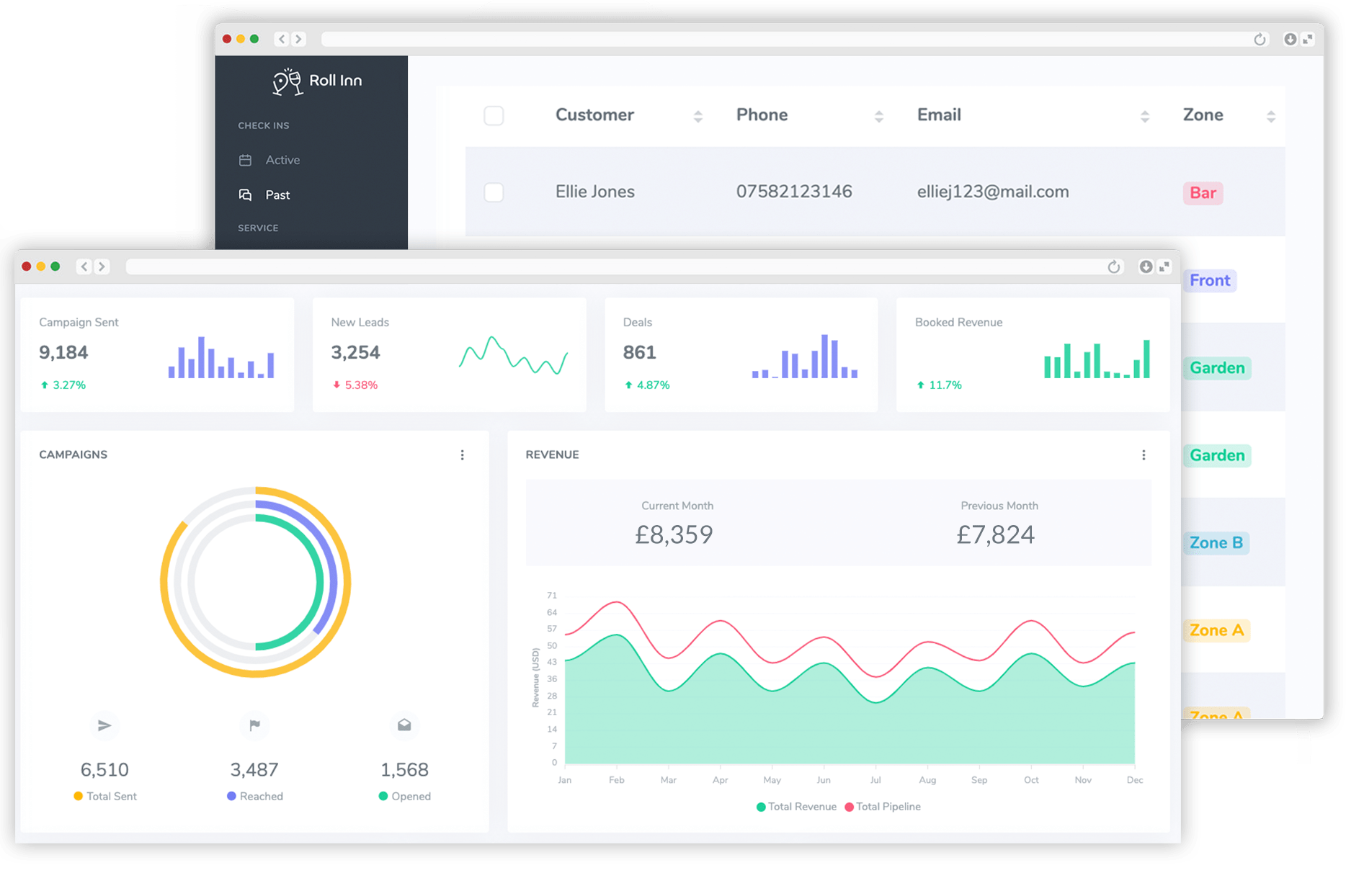1346x896 pixels.
Task: Click the Deals mini bar chart
Action: (805, 357)
